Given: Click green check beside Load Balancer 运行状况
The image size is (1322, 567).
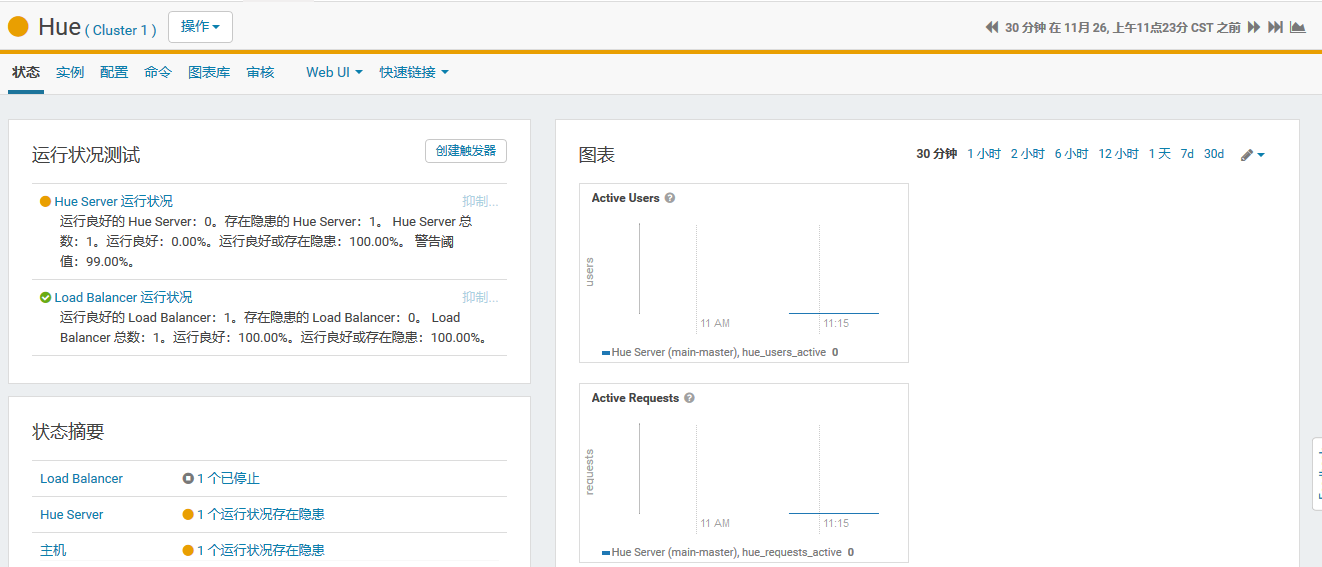Looking at the screenshot, I should pyautogui.click(x=45, y=297).
